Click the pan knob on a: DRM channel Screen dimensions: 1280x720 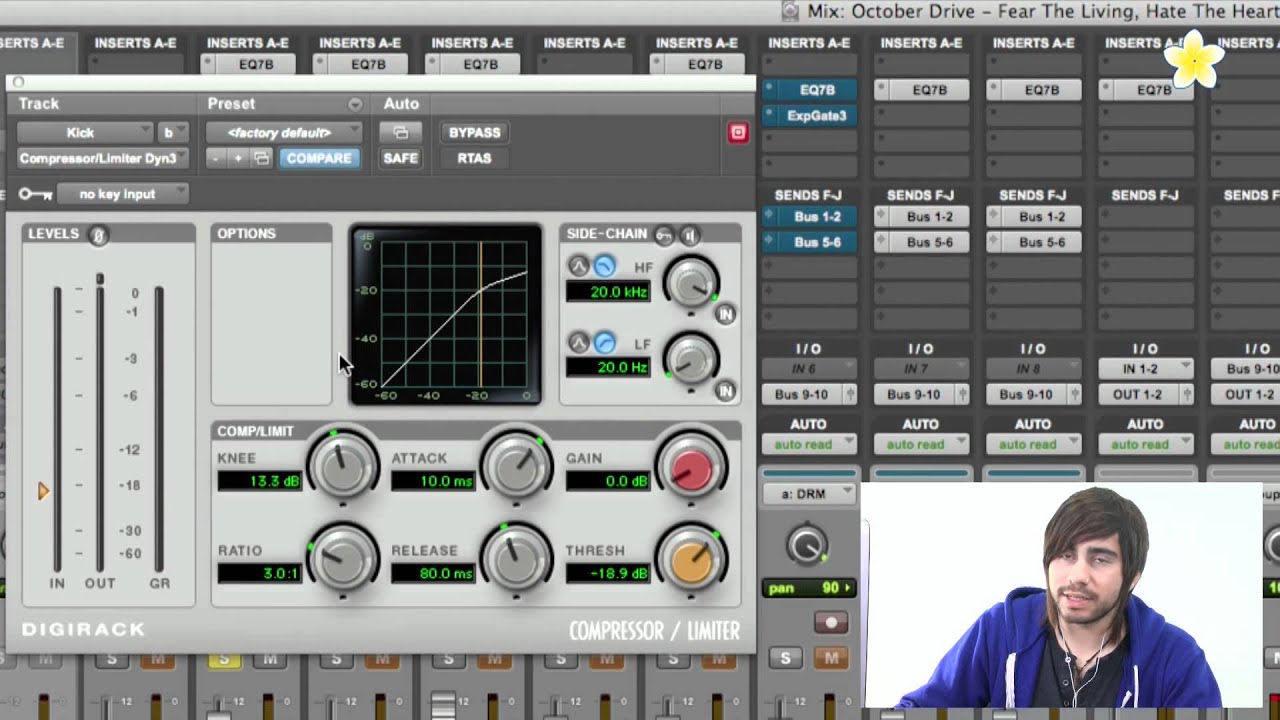click(x=808, y=545)
